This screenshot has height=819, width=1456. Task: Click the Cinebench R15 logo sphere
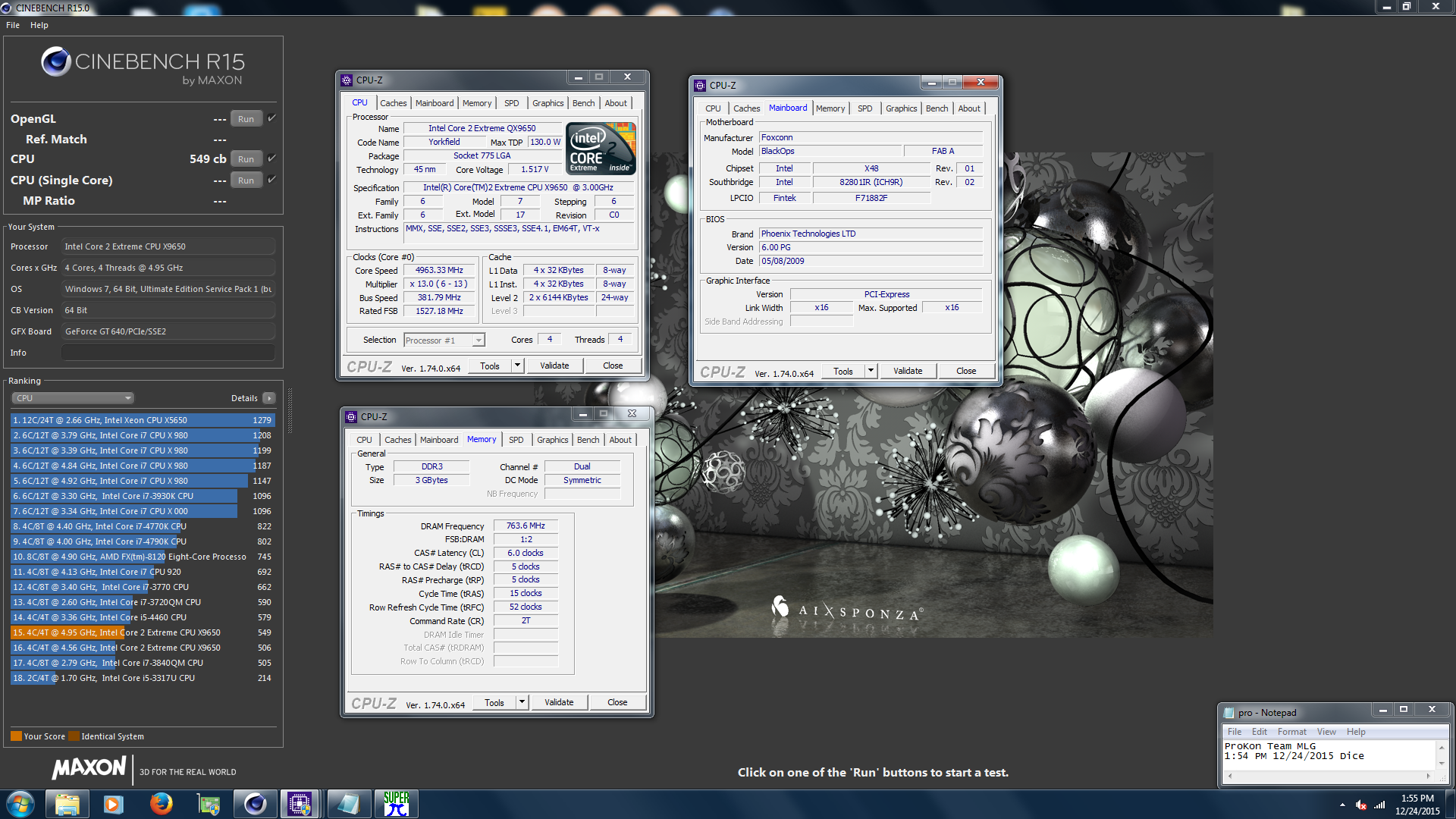(x=56, y=61)
